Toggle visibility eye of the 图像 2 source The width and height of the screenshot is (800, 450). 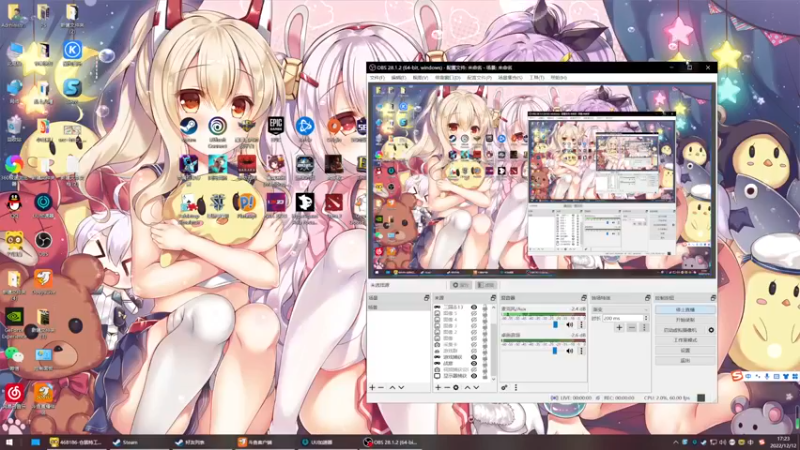pos(474,332)
